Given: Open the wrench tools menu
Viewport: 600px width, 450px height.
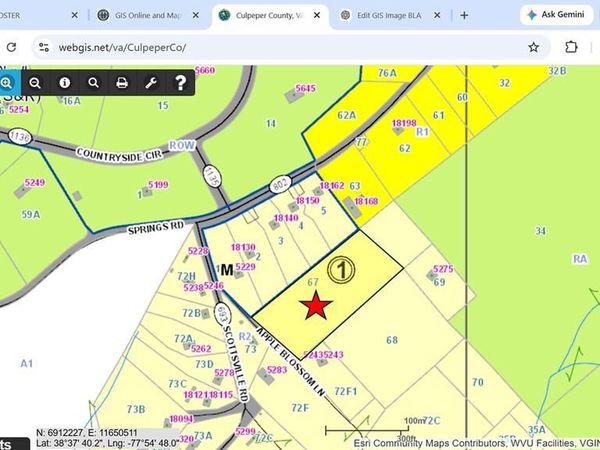Looking at the screenshot, I should pos(151,83).
